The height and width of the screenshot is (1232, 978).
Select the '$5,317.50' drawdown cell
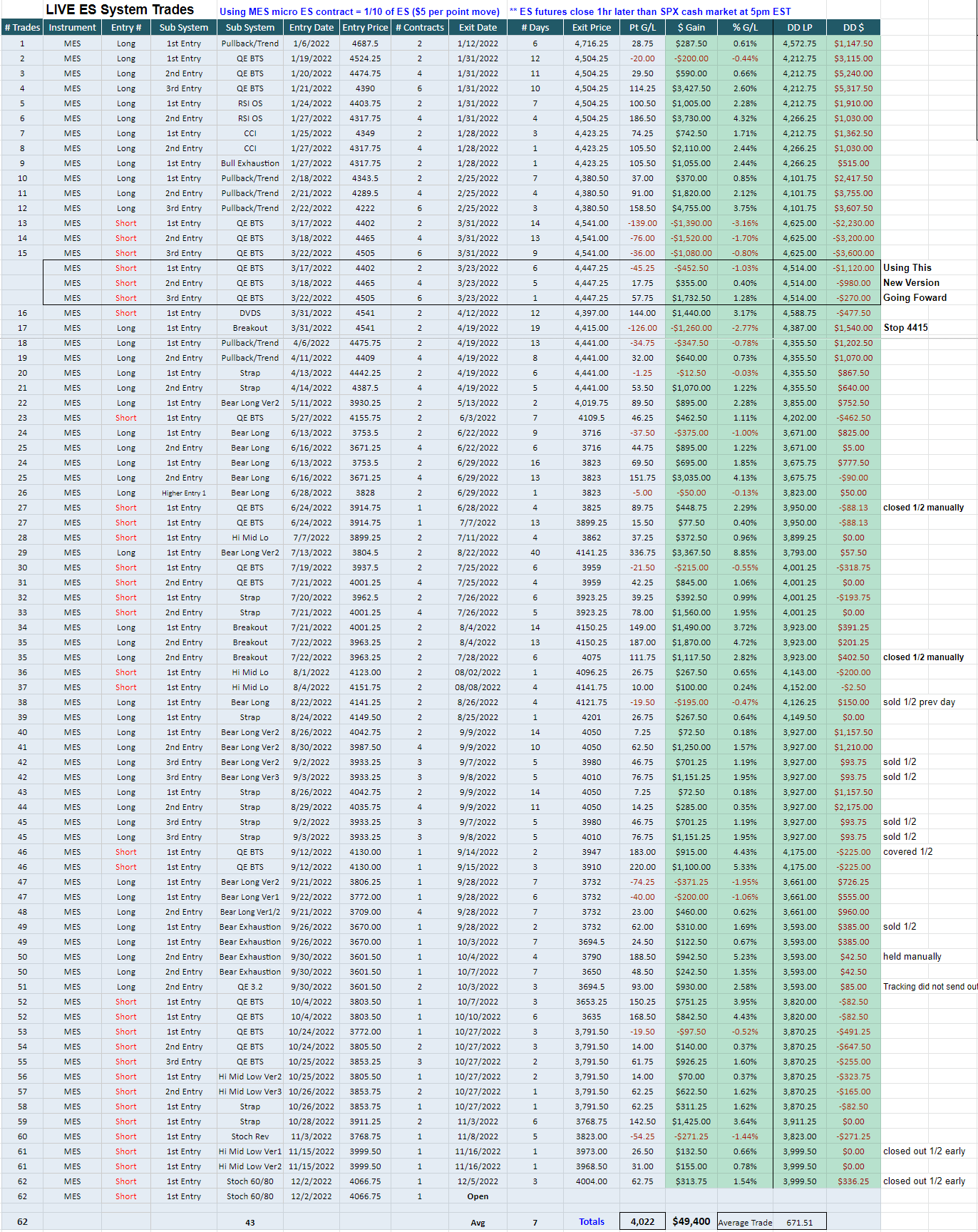pyautogui.click(x=853, y=88)
